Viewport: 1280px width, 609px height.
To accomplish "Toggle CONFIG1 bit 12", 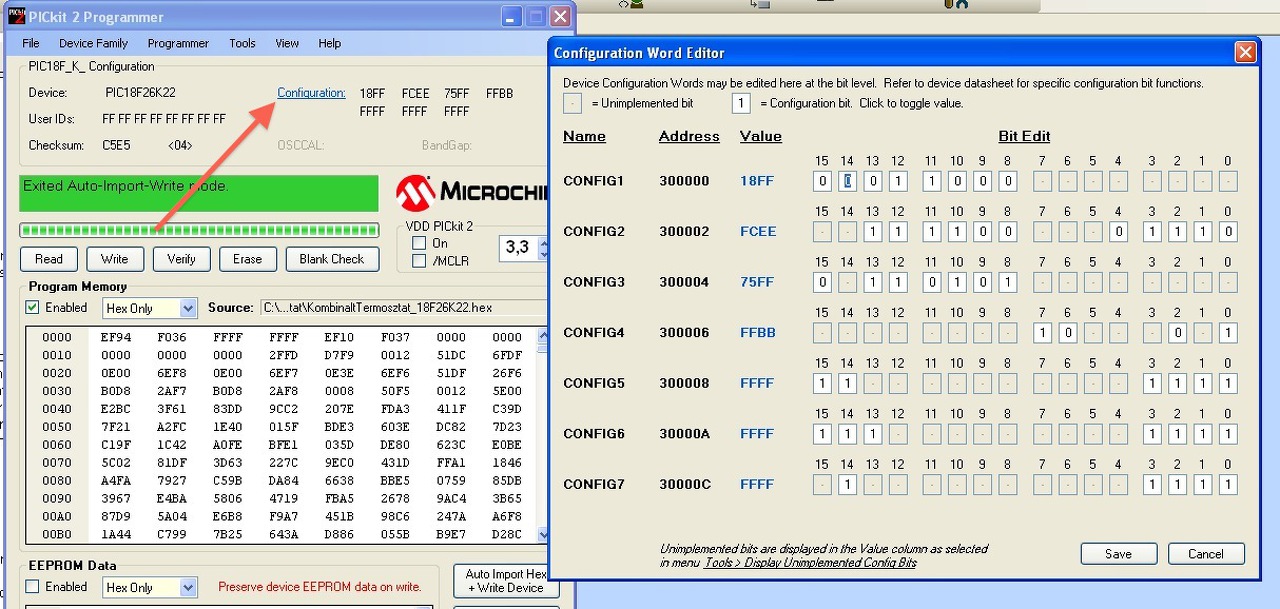I will pos(898,181).
